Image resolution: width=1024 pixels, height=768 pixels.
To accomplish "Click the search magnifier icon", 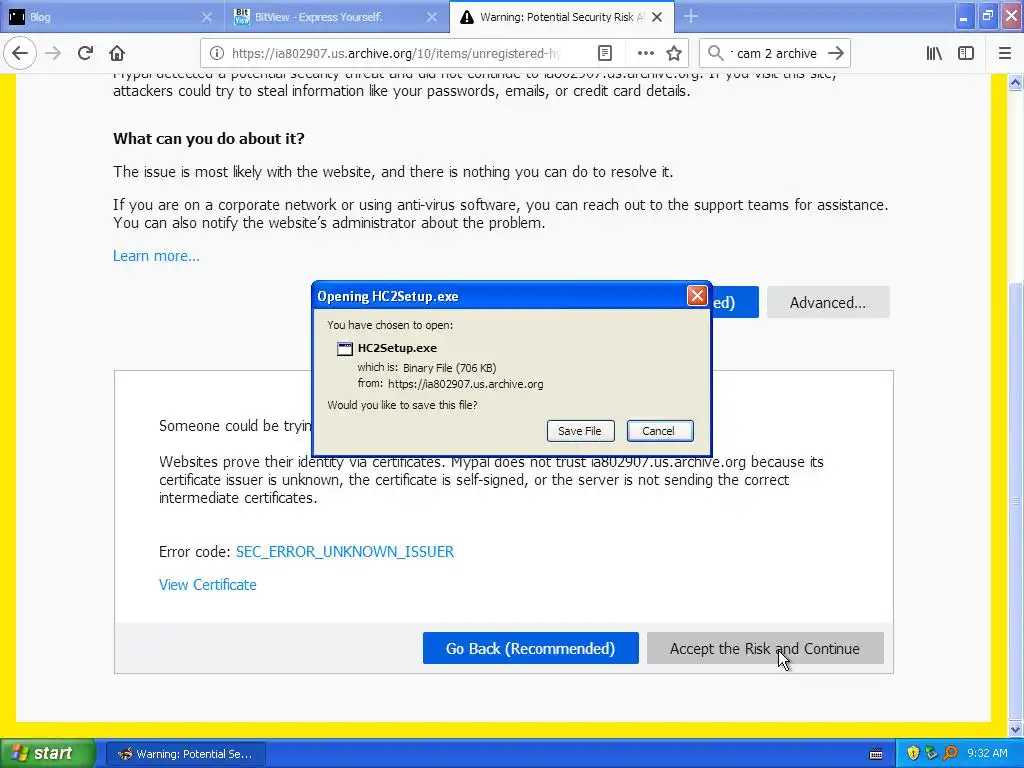I will click(716, 53).
